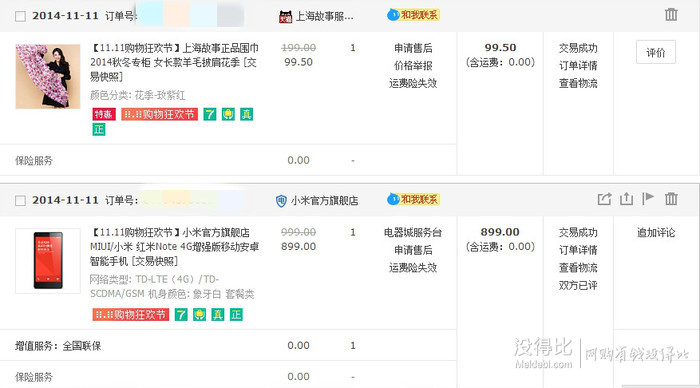This screenshot has height=388, width=700.
Task: Open 上海故事服 store link
Action: click(x=324, y=17)
